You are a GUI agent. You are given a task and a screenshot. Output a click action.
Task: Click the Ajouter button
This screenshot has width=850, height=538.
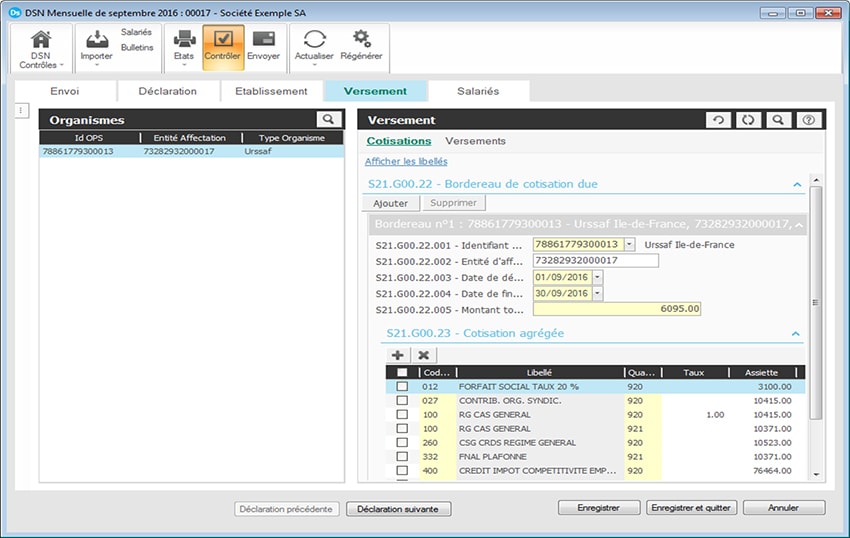click(x=391, y=203)
